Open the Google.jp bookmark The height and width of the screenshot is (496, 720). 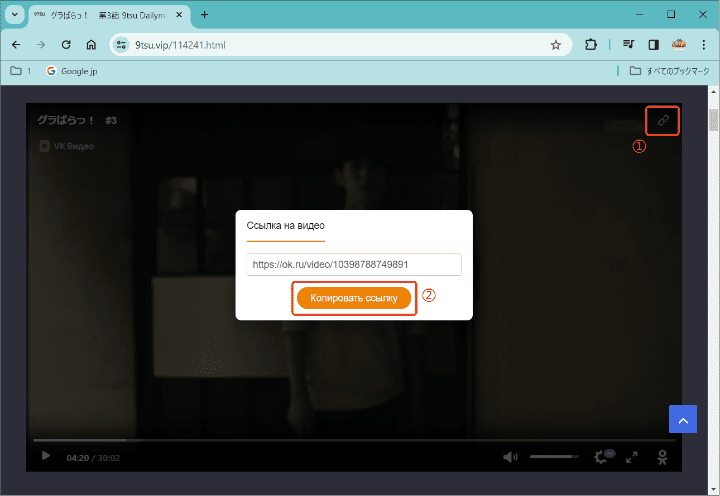tap(72, 71)
